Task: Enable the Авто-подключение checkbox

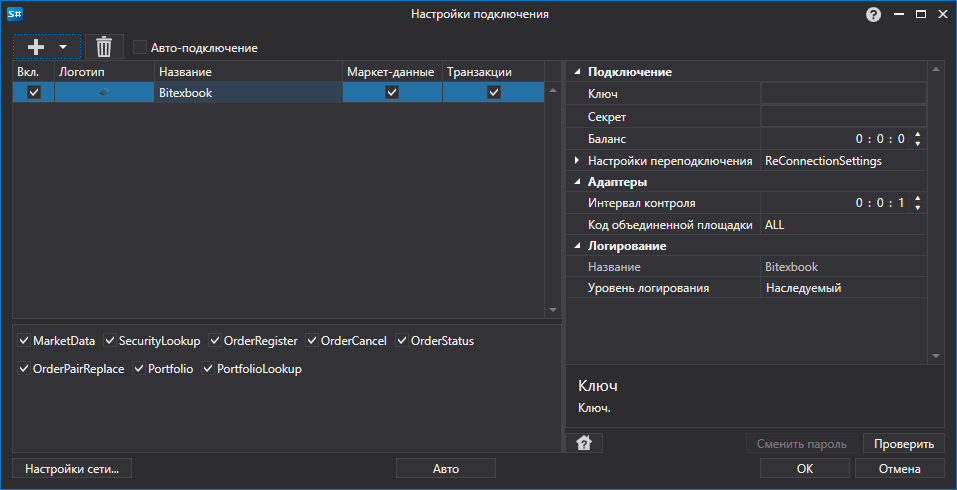Action: click(140, 48)
